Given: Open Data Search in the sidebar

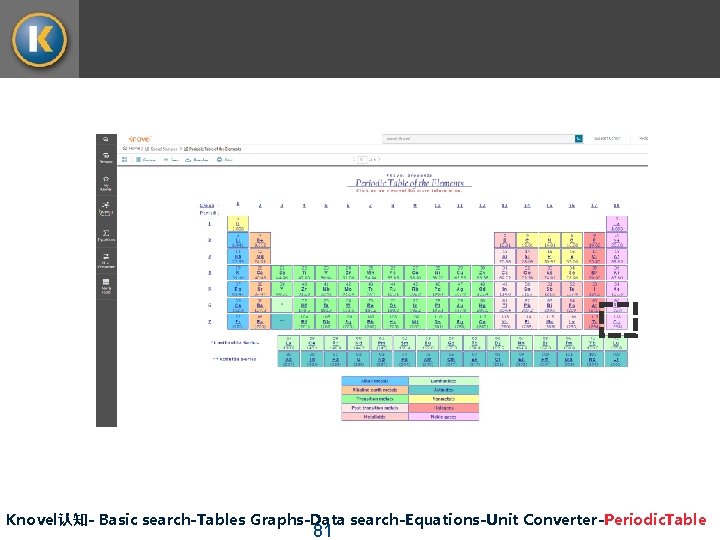Looking at the screenshot, I should [x=106, y=208].
